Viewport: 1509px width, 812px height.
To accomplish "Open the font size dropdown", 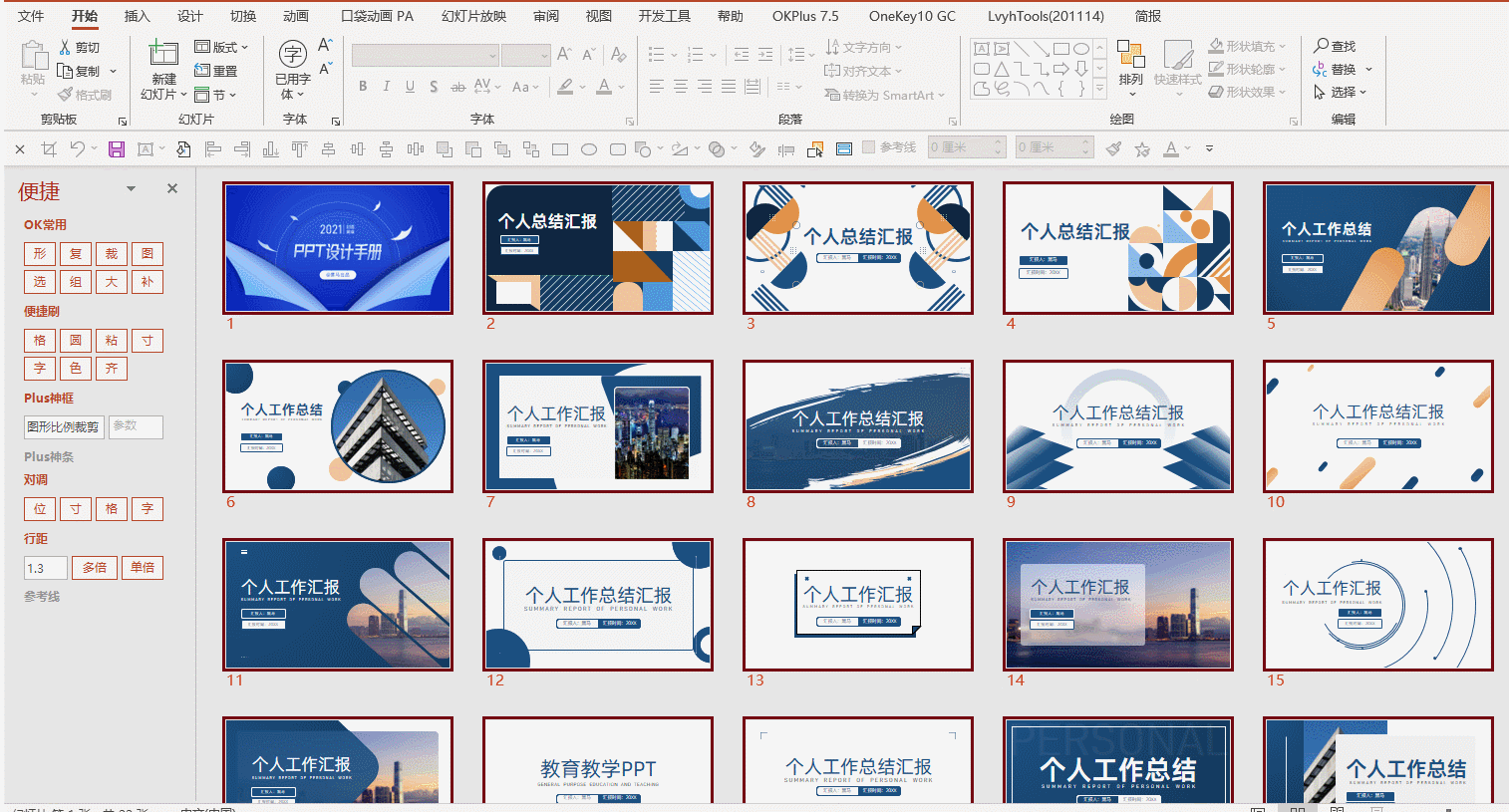I will 544,56.
